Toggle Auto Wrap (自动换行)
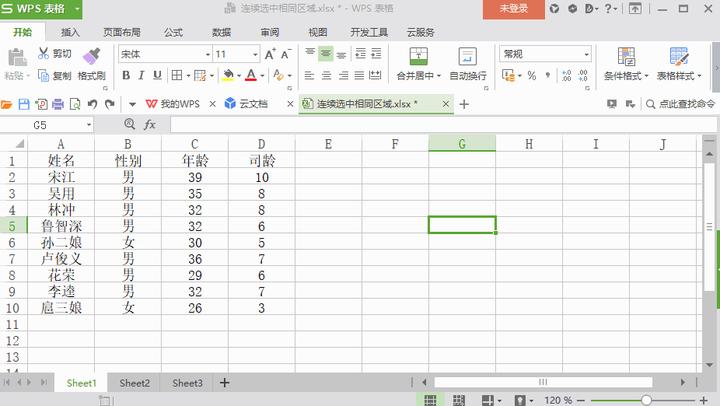Image resolution: width=720 pixels, height=406 pixels. click(467, 64)
